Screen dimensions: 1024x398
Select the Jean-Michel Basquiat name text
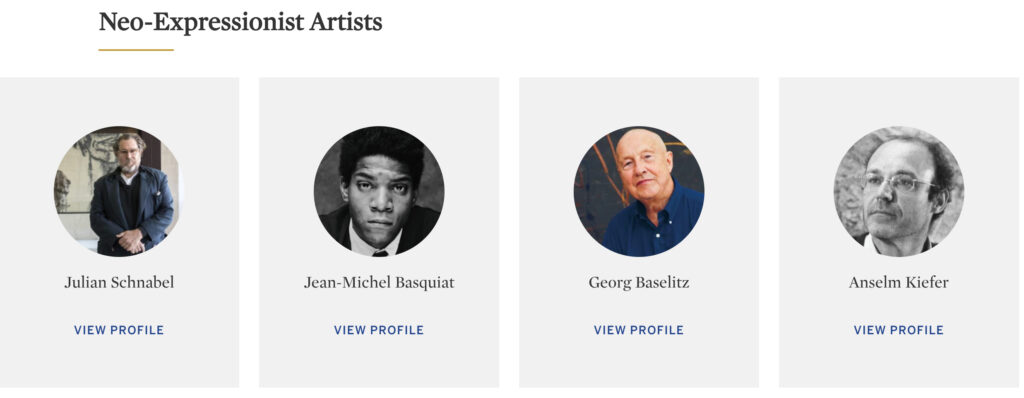tap(379, 282)
